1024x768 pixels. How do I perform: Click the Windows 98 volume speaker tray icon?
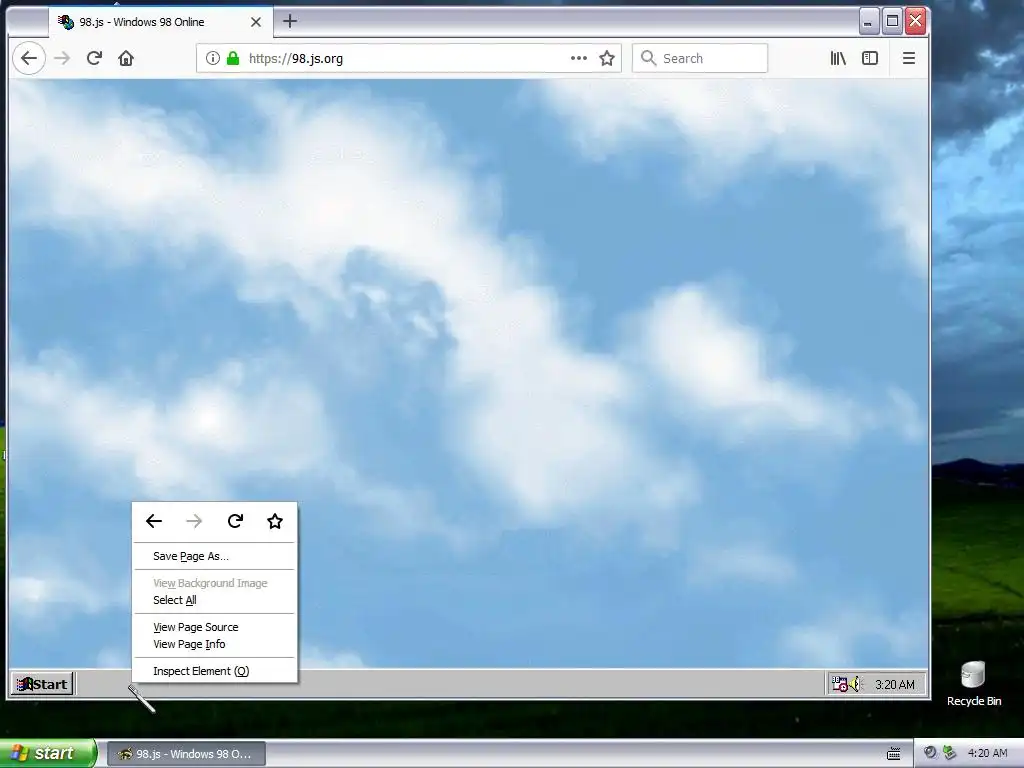[x=856, y=684]
